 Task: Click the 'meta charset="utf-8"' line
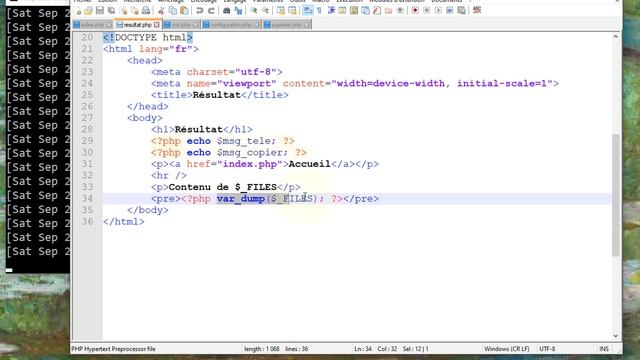click(x=217, y=72)
